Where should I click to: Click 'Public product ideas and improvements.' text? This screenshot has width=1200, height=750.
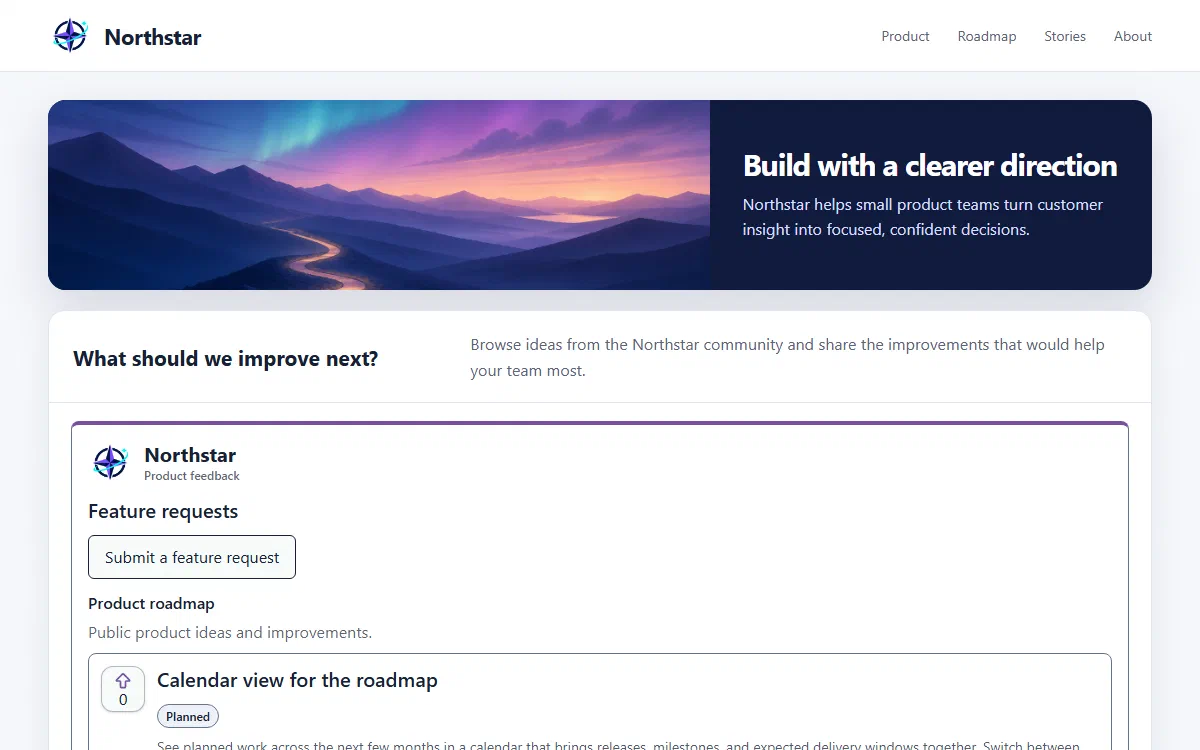point(230,632)
